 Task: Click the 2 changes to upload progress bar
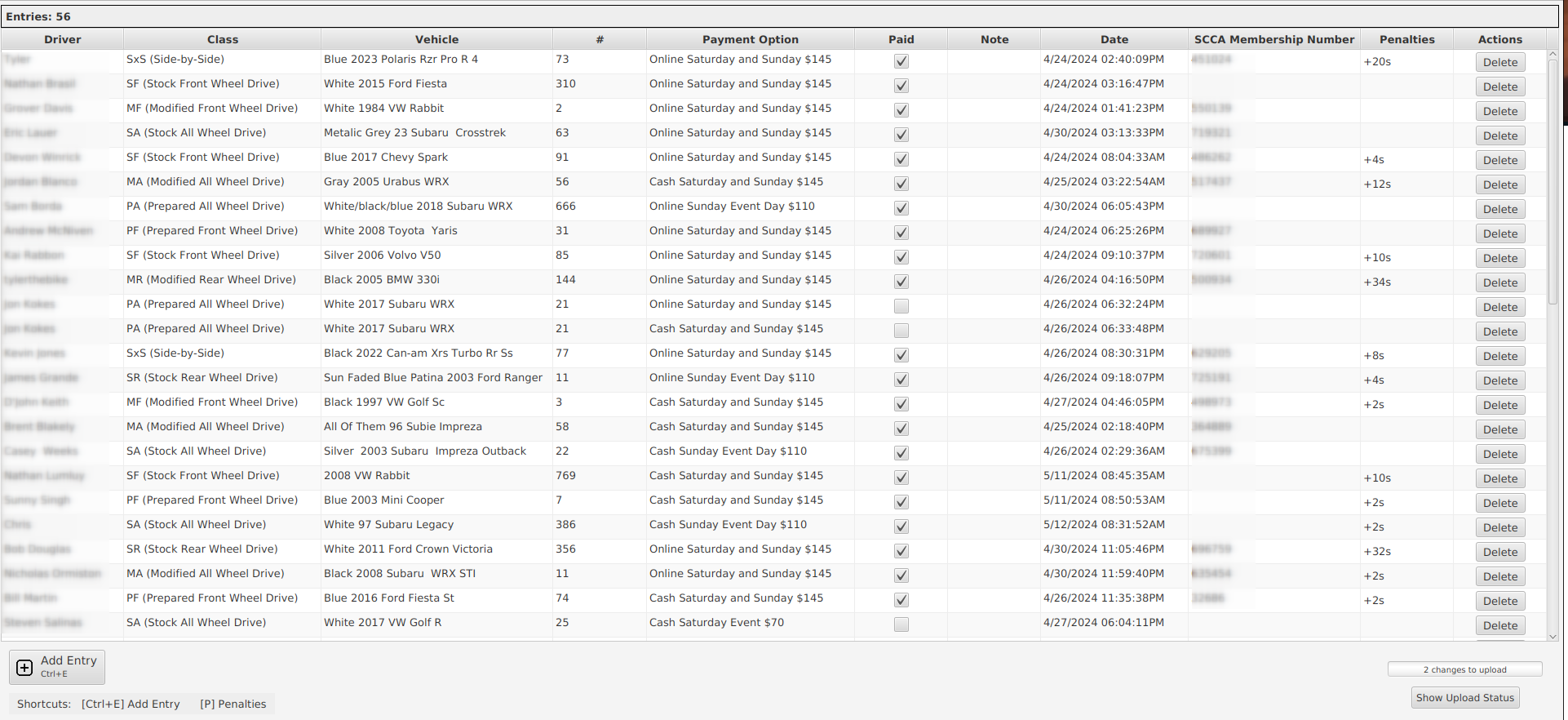coord(1464,669)
